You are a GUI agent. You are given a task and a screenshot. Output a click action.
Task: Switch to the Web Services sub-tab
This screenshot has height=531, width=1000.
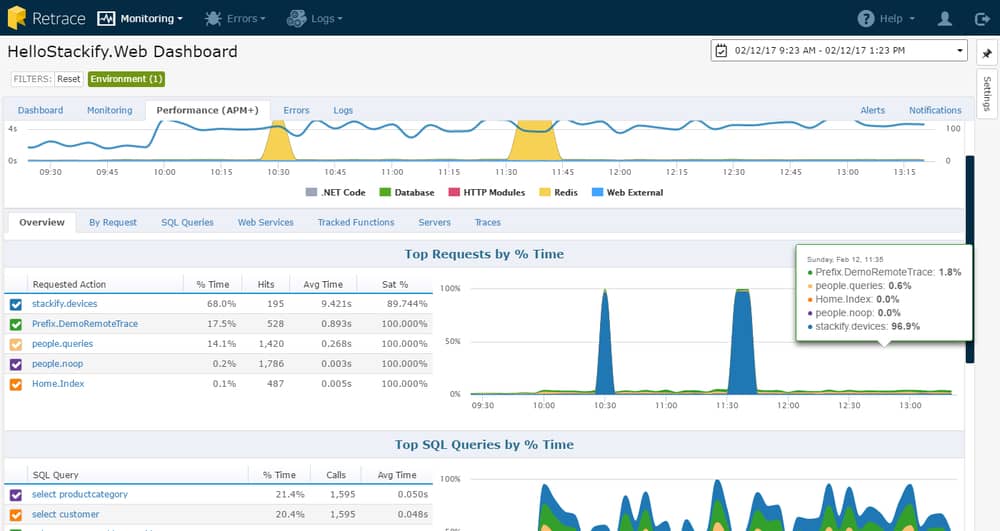(265, 222)
